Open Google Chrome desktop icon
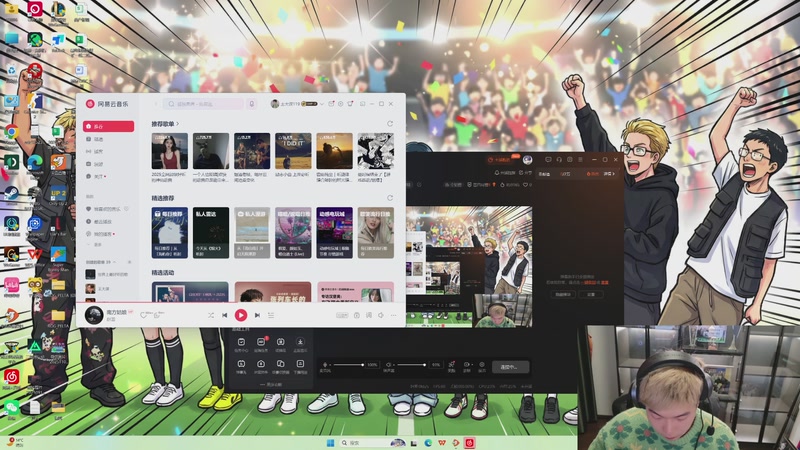The height and width of the screenshot is (450, 800). (x=11, y=132)
